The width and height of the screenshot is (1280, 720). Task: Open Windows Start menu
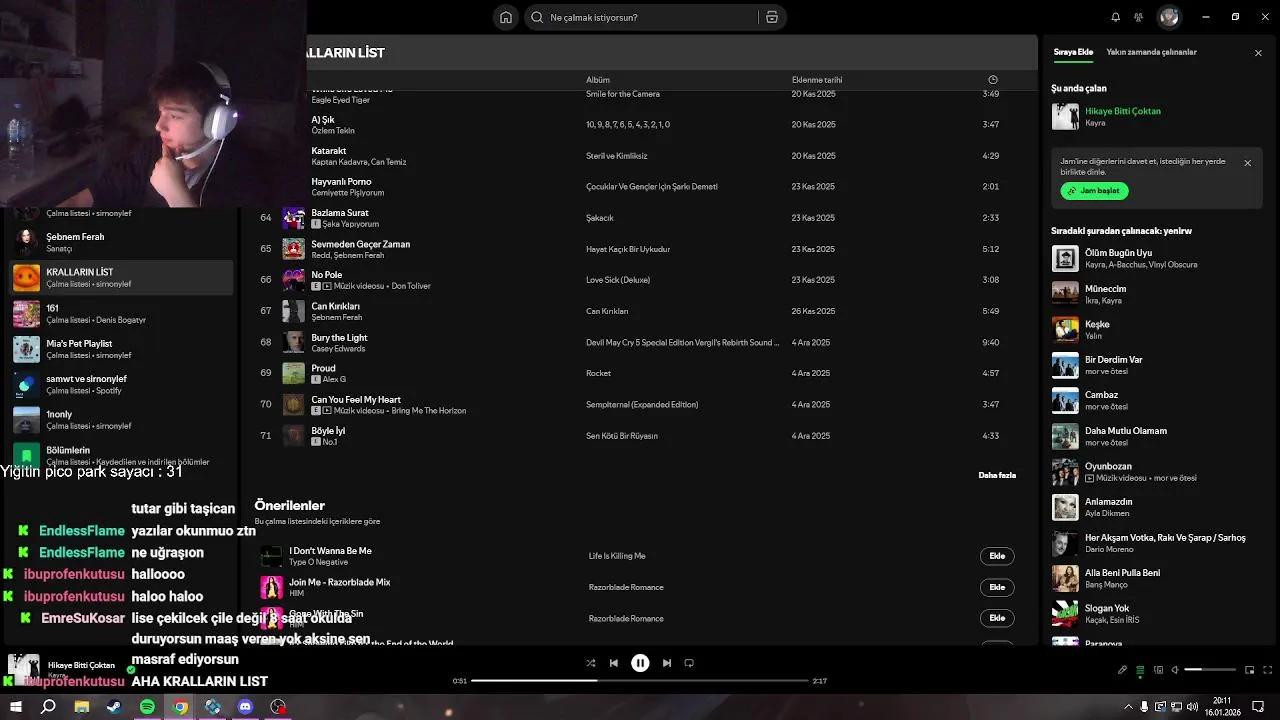pyautogui.click(x=16, y=707)
